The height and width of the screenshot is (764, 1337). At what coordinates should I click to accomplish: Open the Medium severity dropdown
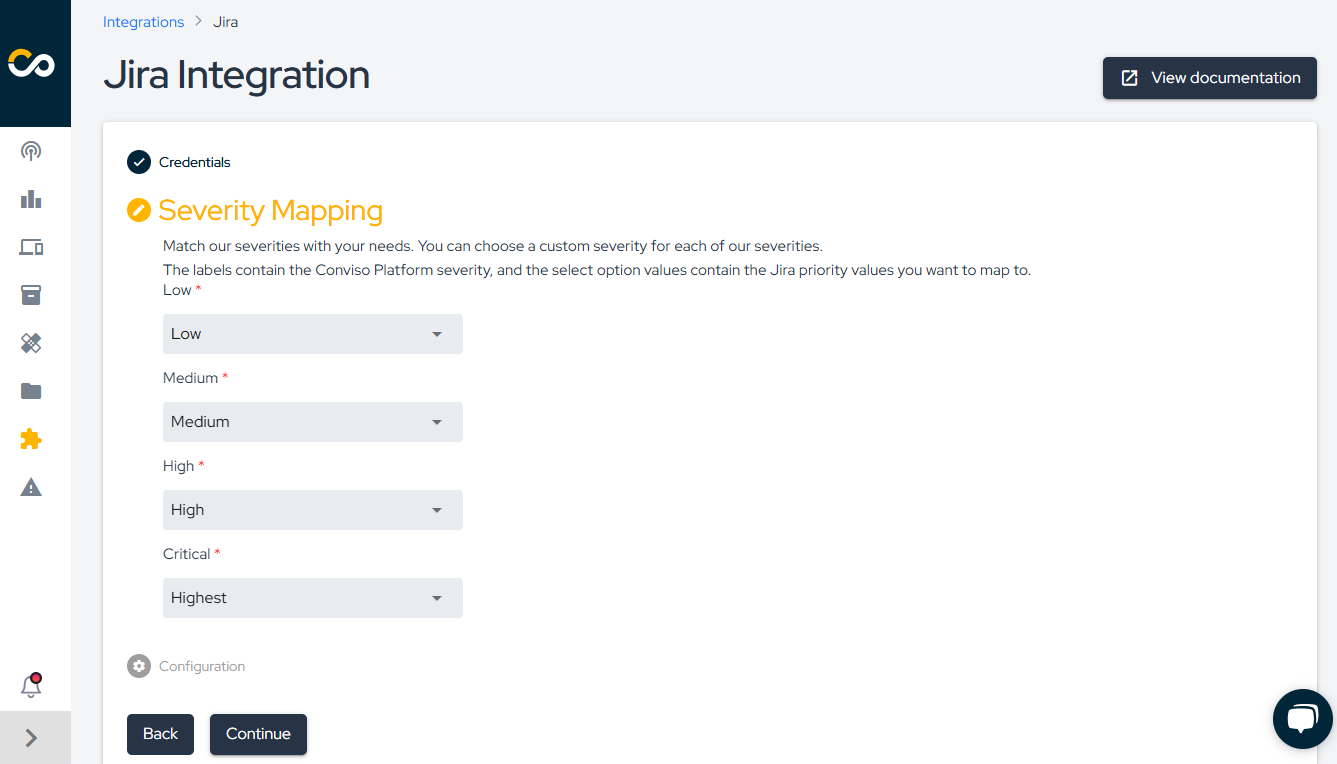[x=313, y=422]
